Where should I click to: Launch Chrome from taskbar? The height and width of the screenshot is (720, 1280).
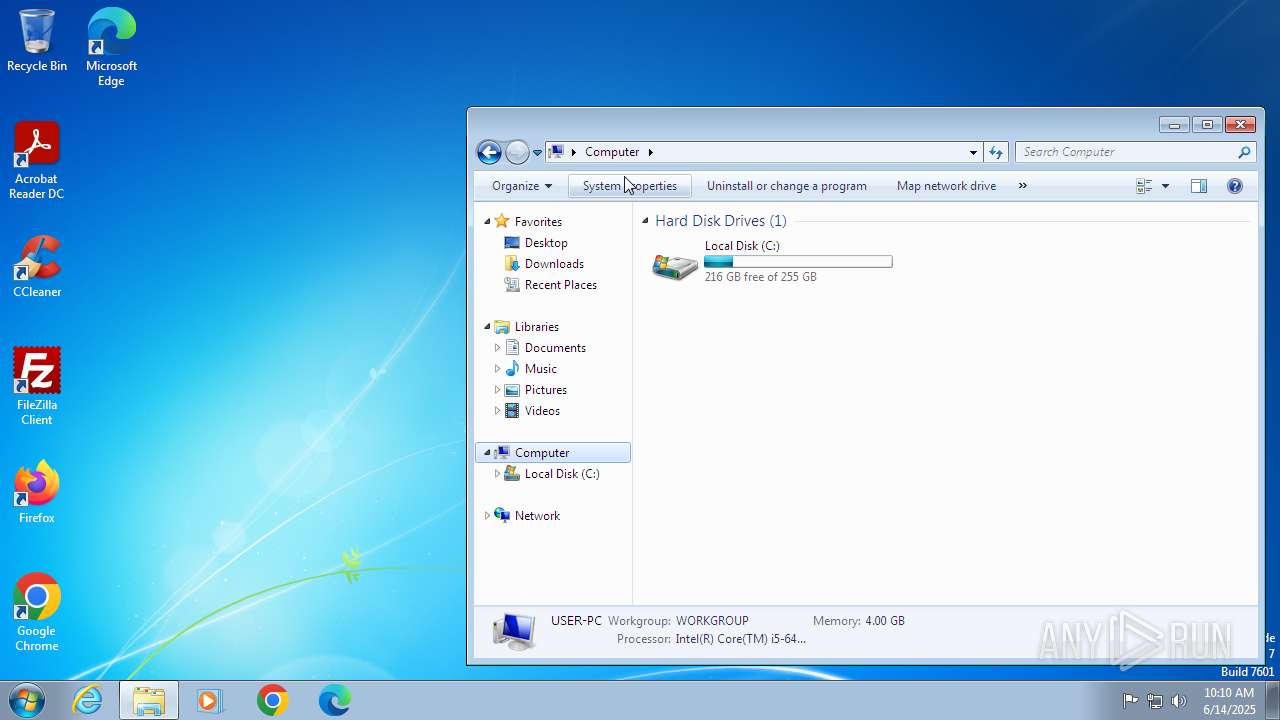click(272, 701)
